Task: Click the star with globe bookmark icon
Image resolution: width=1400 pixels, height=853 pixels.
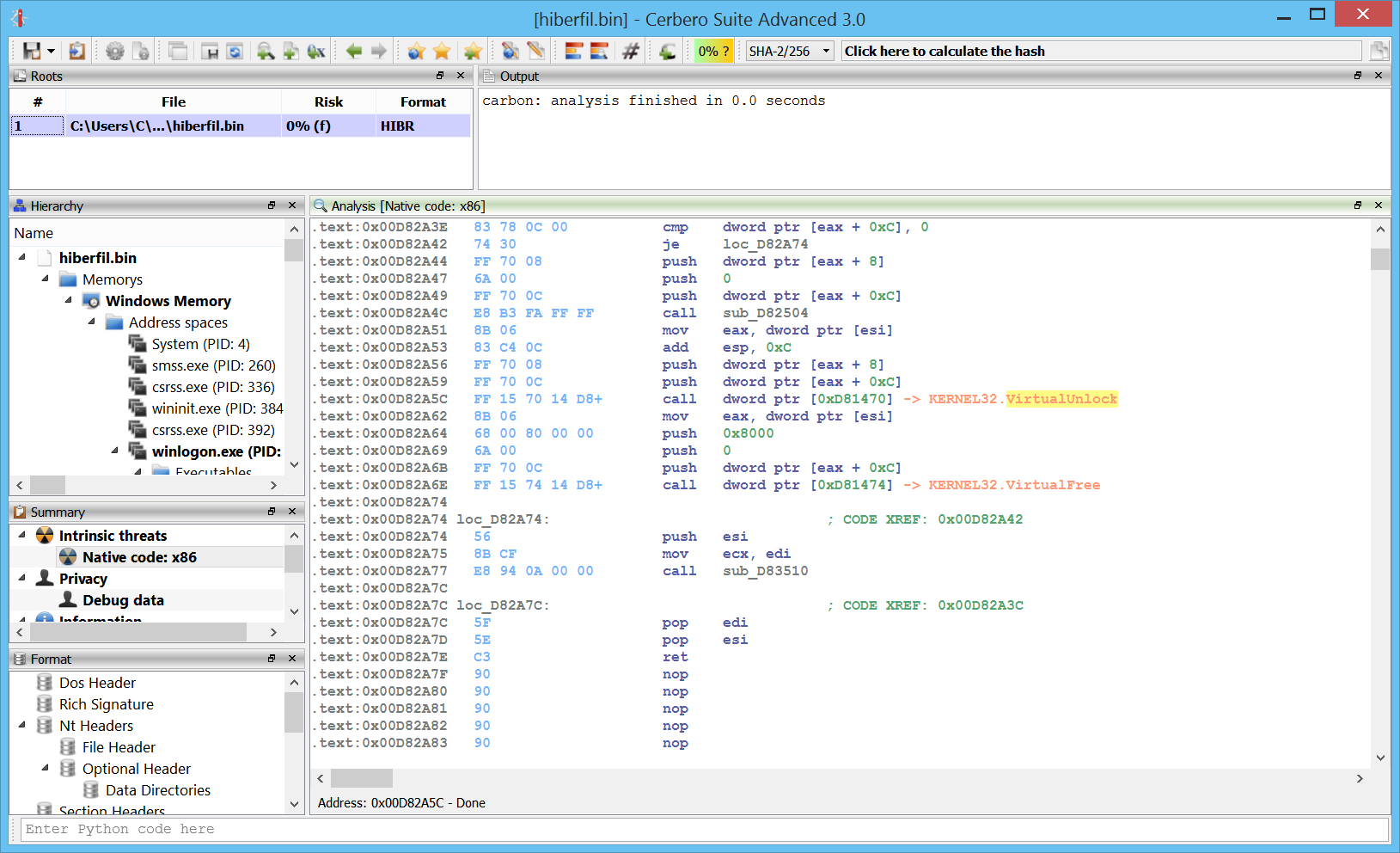Action: pos(417,52)
